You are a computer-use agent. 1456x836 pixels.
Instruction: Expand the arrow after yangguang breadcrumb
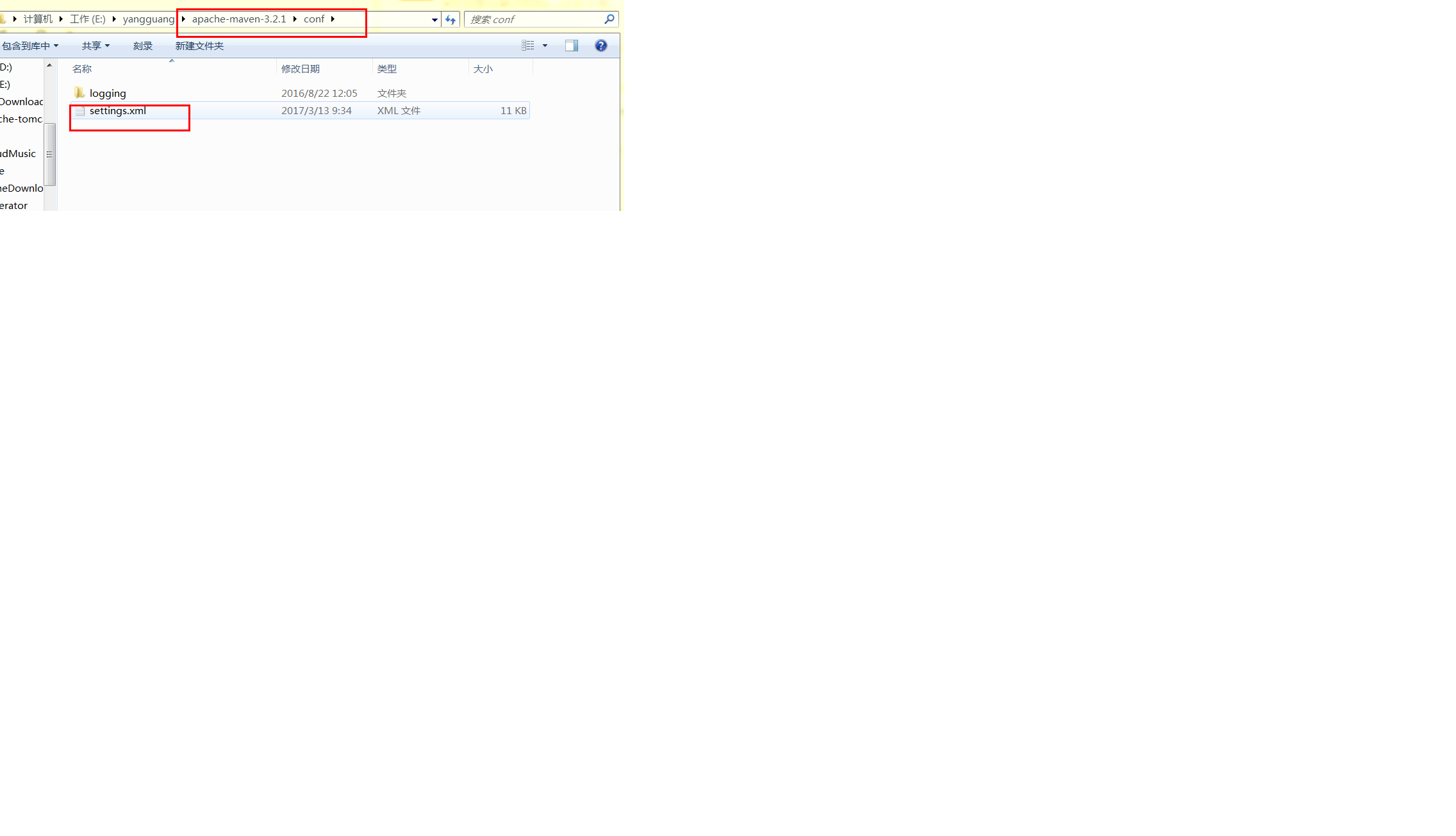click(x=183, y=19)
